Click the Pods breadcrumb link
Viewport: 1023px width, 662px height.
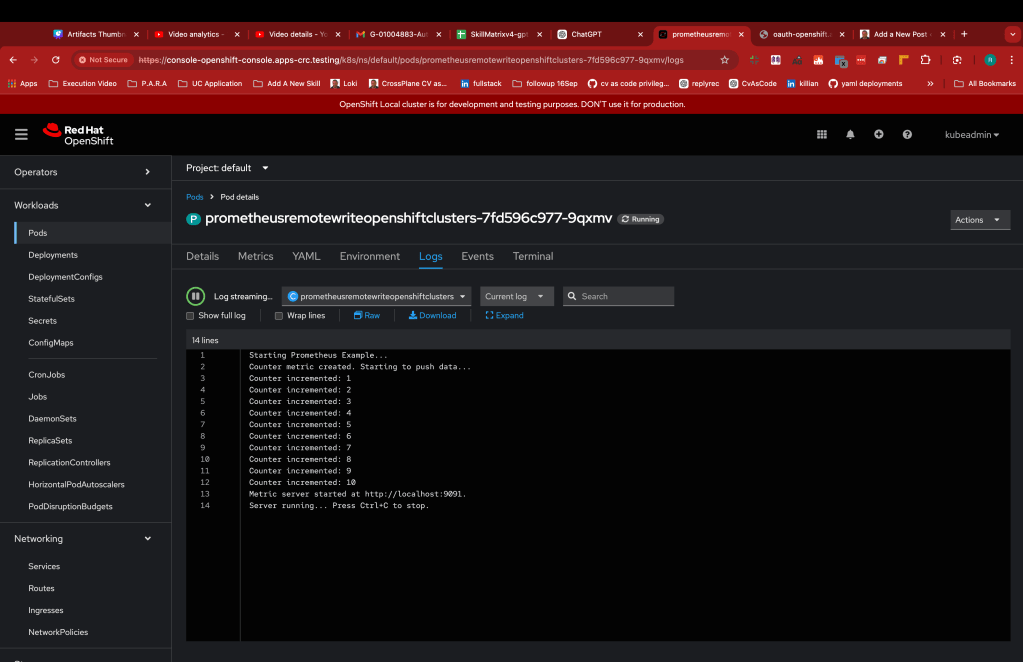click(194, 197)
